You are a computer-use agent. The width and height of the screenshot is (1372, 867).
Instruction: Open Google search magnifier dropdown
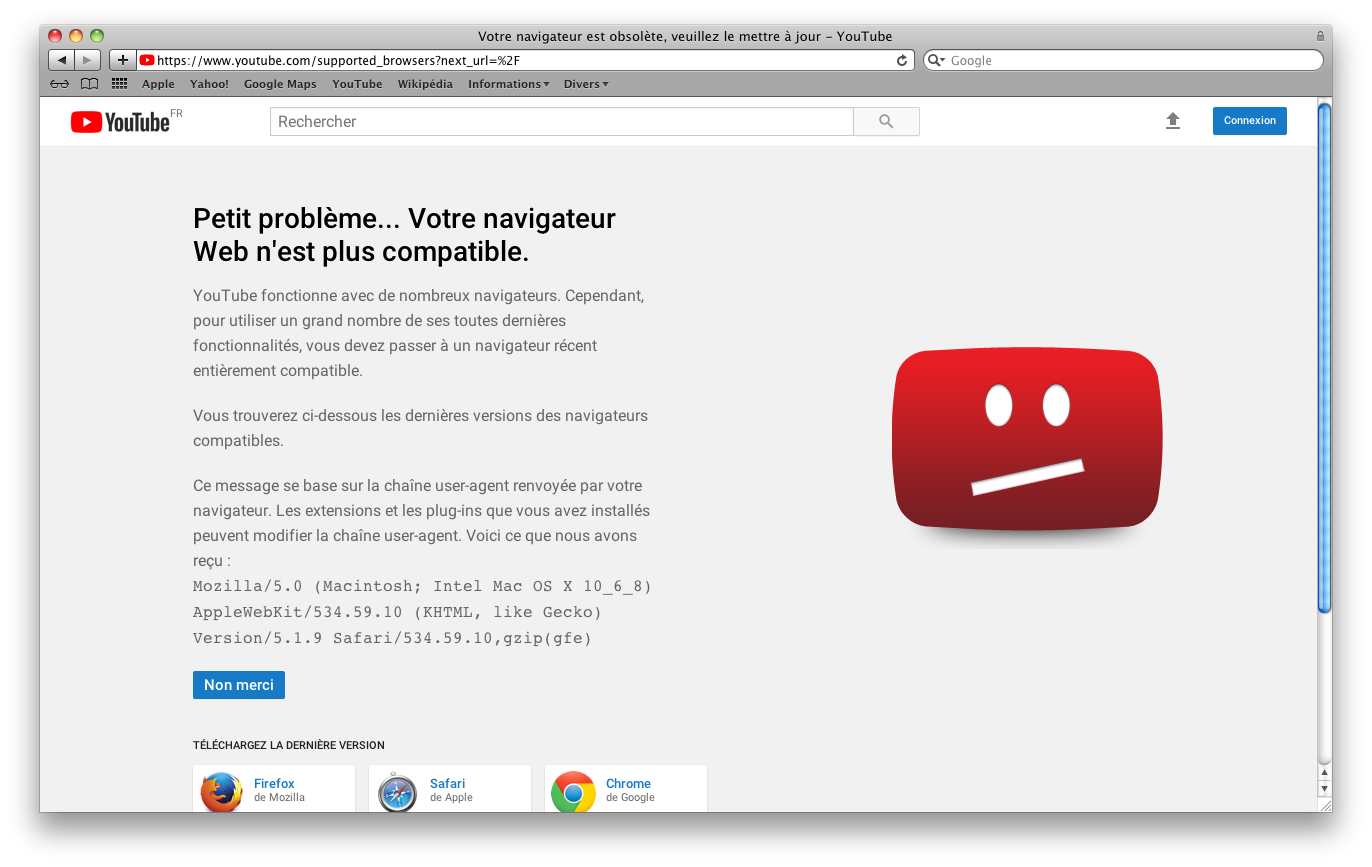pos(936,60)
